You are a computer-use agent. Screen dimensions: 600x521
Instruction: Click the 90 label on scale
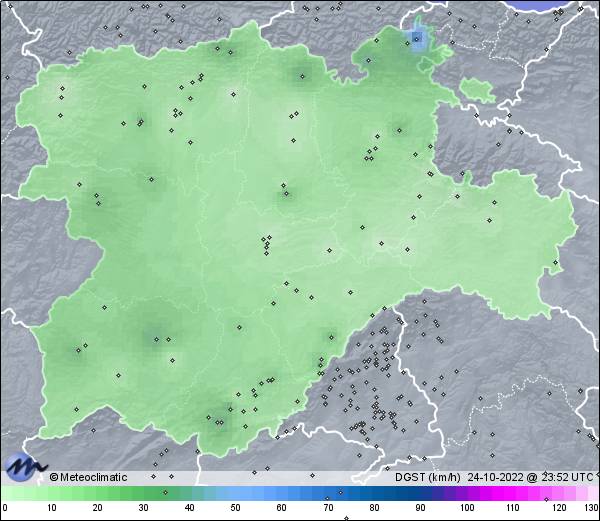pos(420,508)
